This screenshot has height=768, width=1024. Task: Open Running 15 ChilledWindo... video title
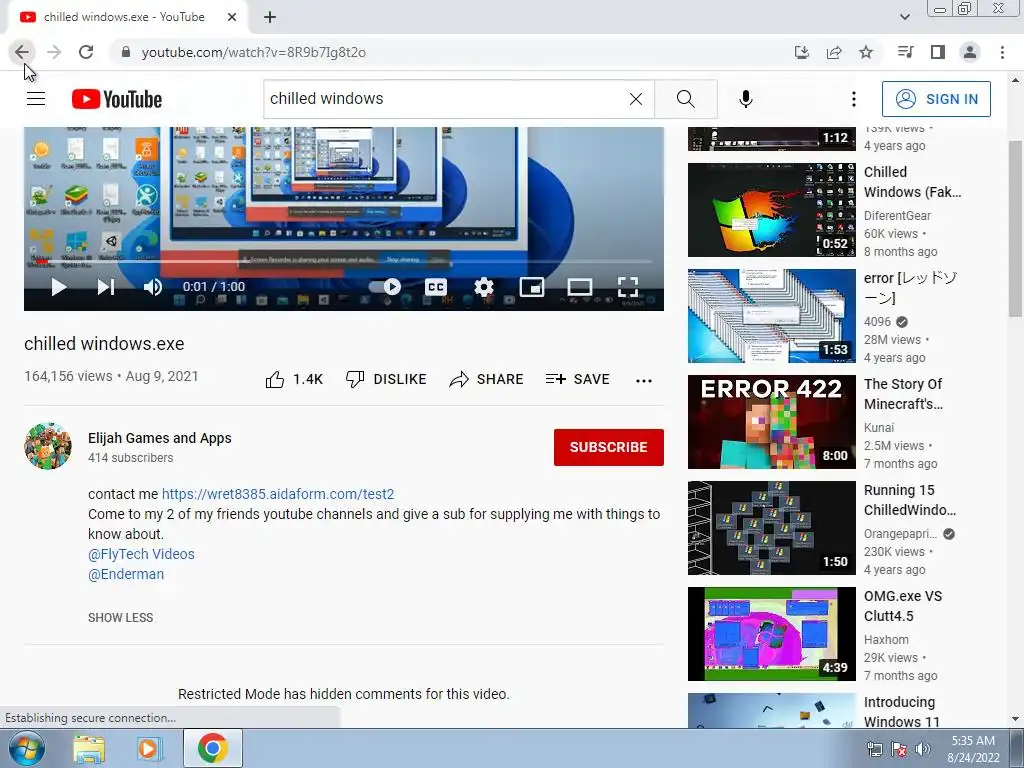coord(910,500)
